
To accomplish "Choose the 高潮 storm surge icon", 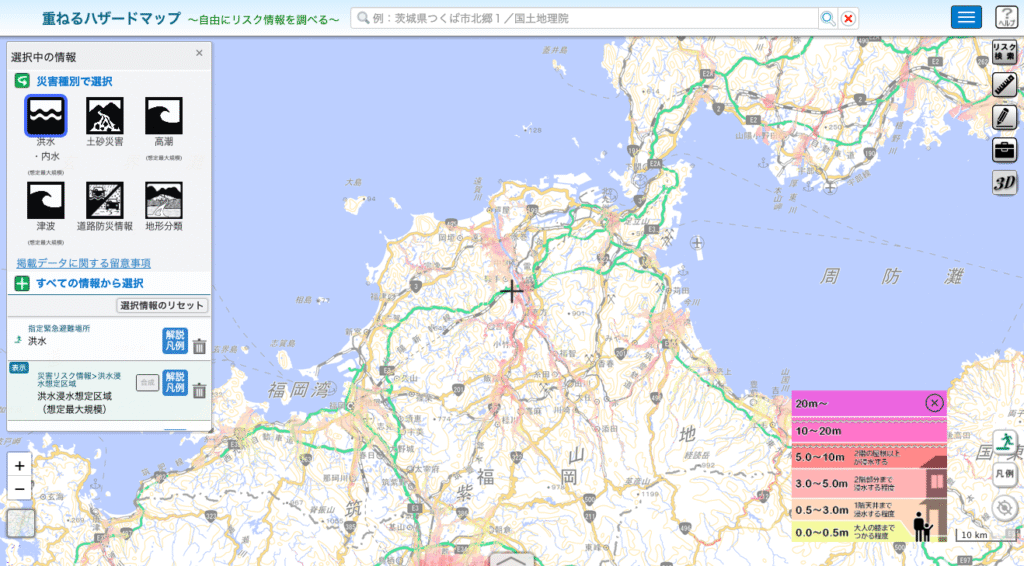I will (164, 116).
